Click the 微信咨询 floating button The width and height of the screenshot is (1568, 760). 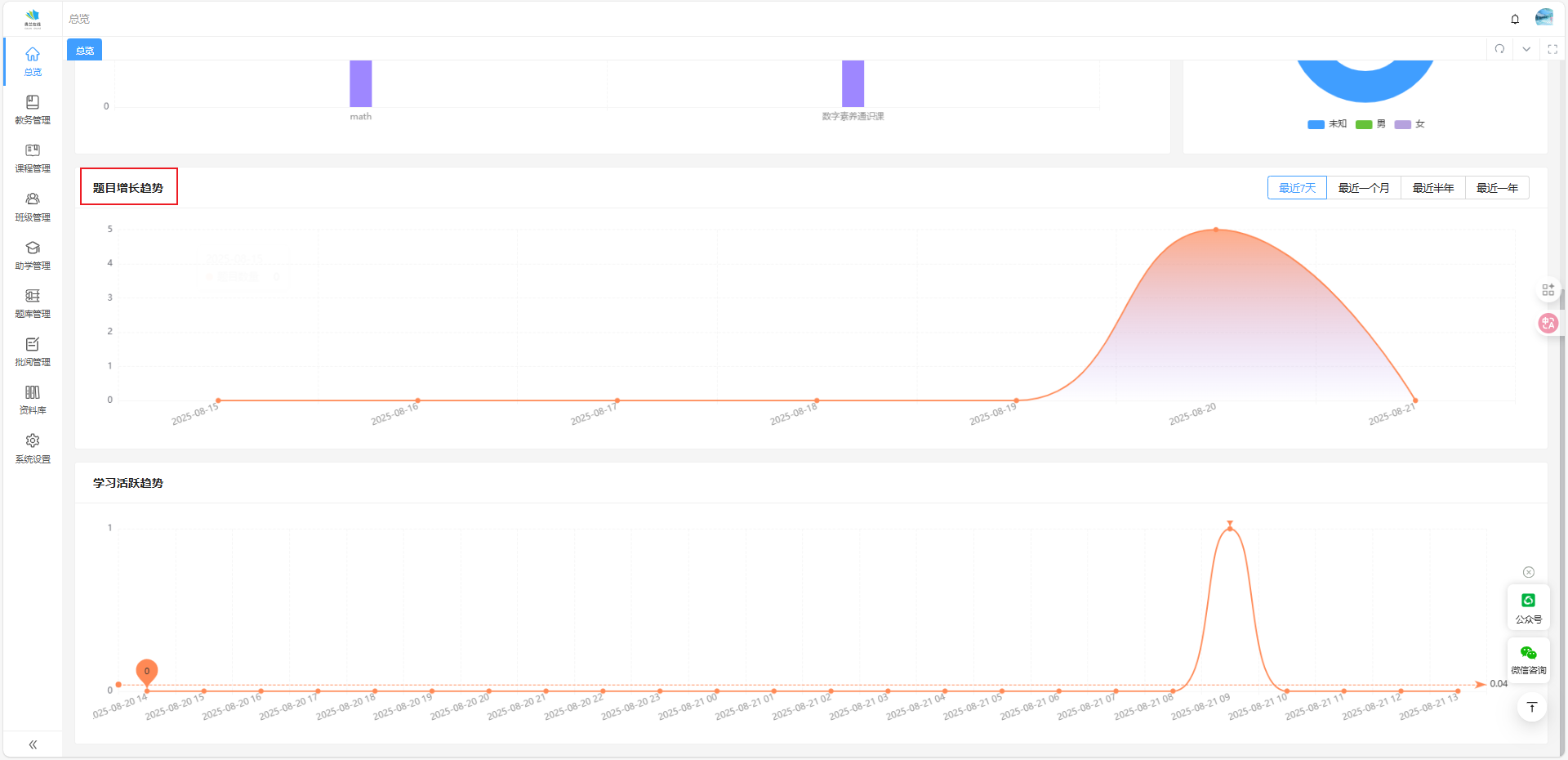1528,659
